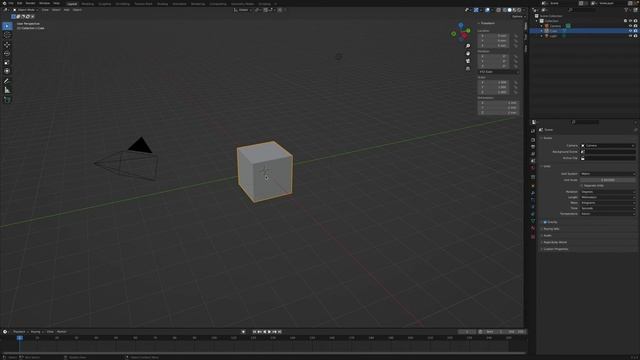Adjust the Unit Scale slider field

608,180
